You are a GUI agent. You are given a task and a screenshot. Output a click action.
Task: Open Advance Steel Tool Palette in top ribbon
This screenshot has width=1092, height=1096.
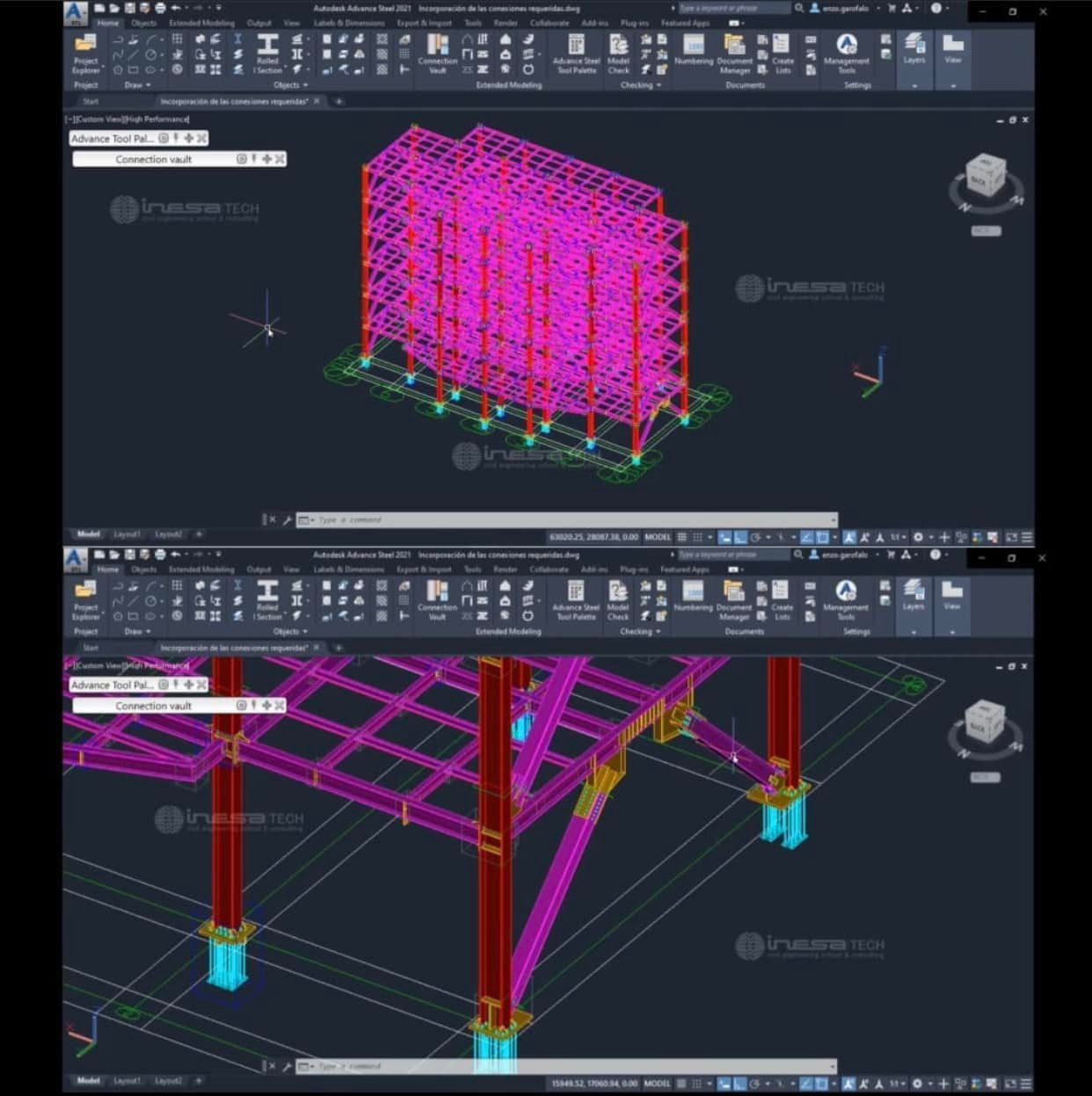(x=576, y=54)
